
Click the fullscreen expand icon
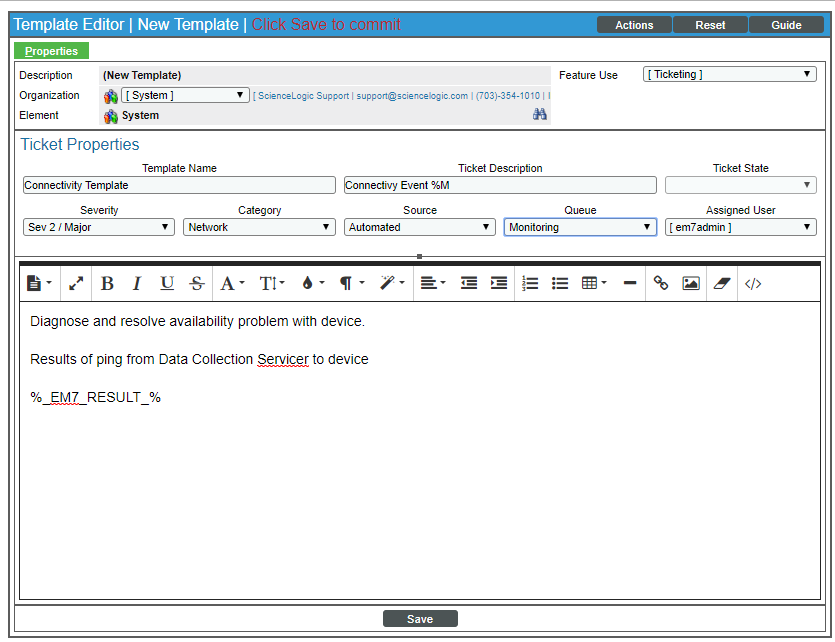(76, 284)
